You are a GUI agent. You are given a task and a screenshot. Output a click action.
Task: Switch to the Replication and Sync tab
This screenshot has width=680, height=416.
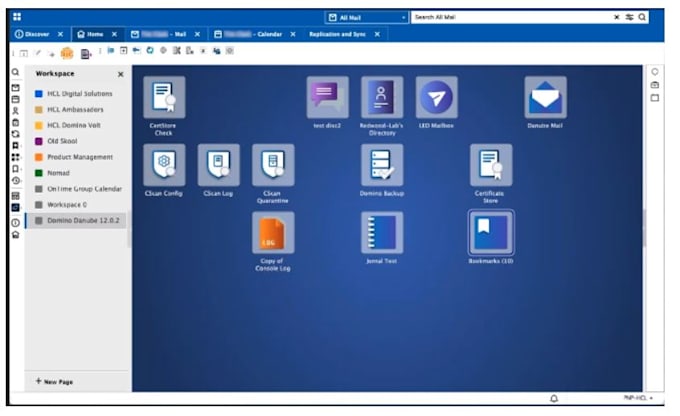coord(337,34)
